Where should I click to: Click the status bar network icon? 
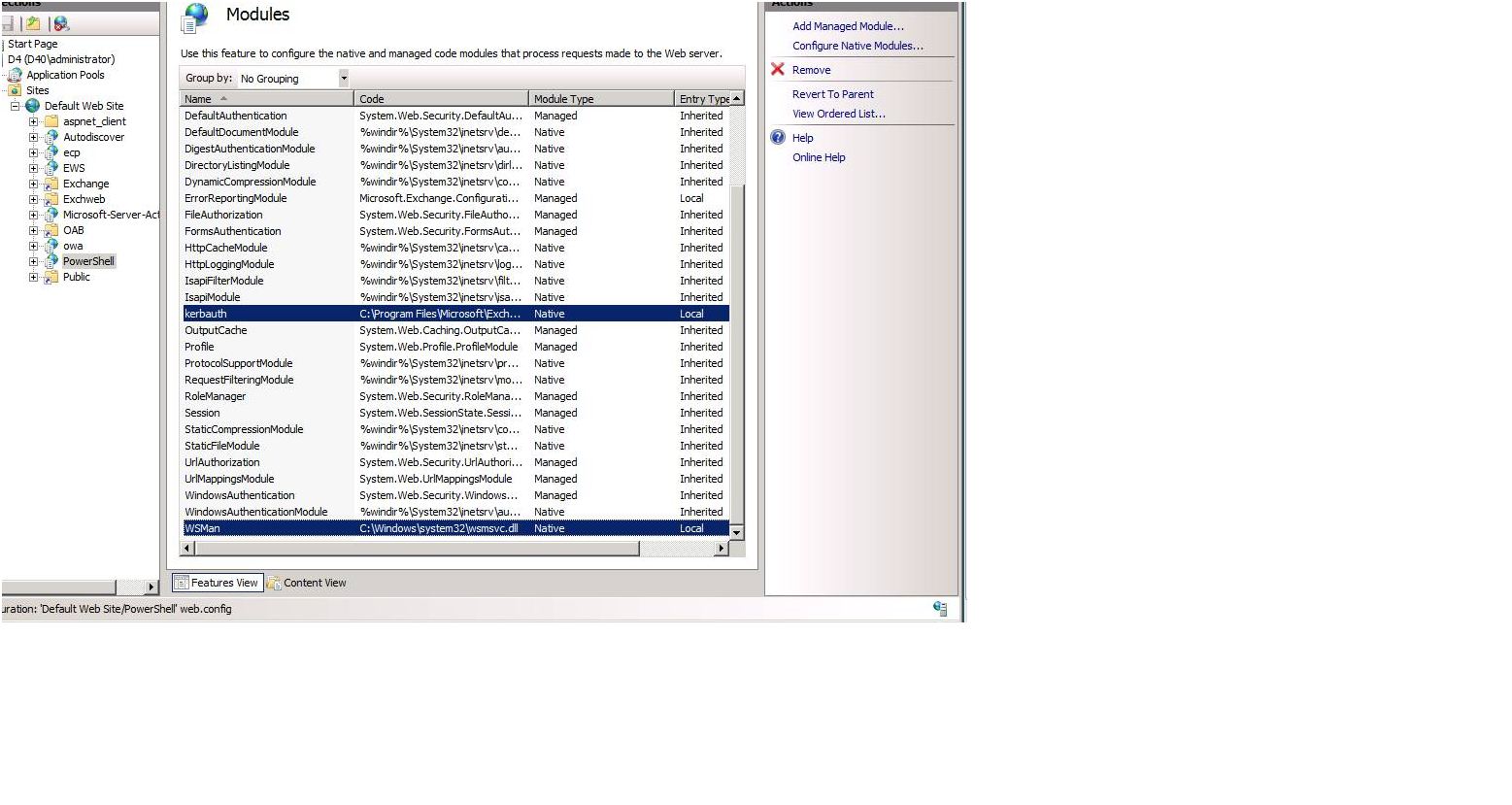point(939,609)
